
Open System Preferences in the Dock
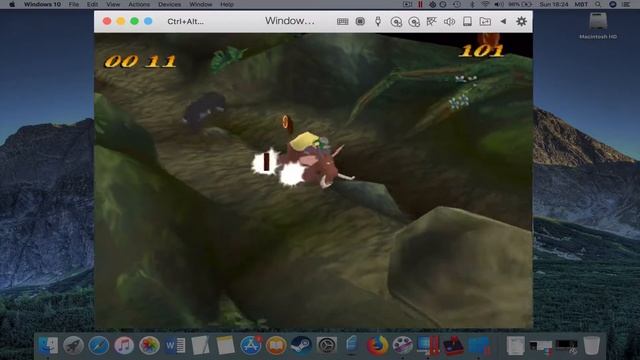[x=327, y=346]
